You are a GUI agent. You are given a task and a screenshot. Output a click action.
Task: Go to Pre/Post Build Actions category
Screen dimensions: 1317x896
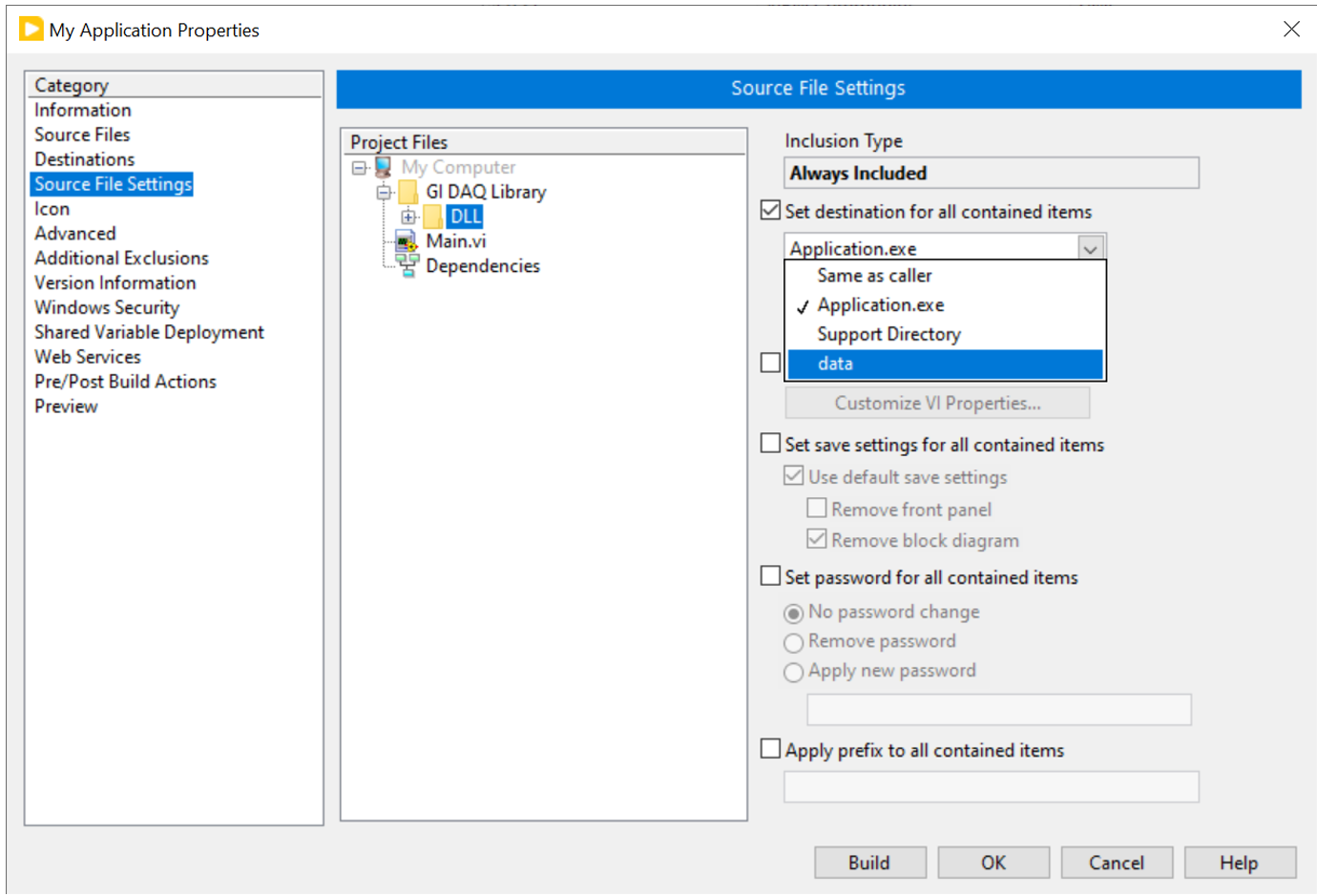[125, 382]
